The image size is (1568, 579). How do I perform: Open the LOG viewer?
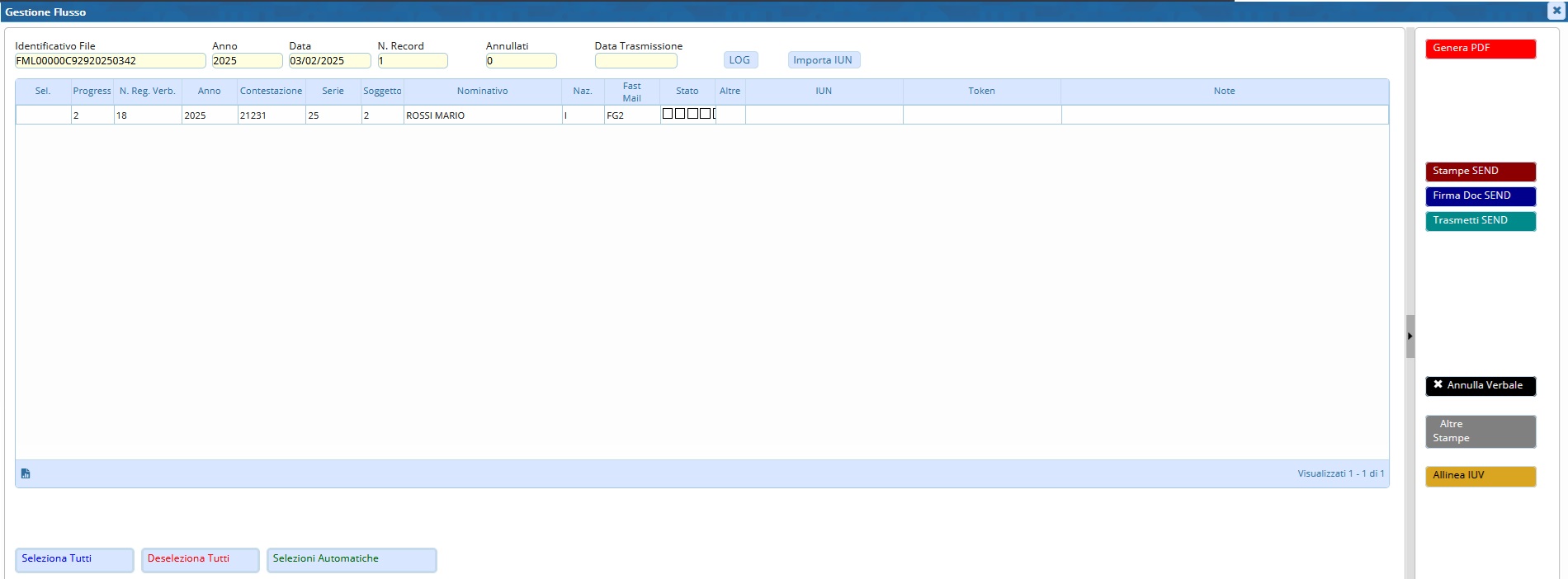pos(739,60)
